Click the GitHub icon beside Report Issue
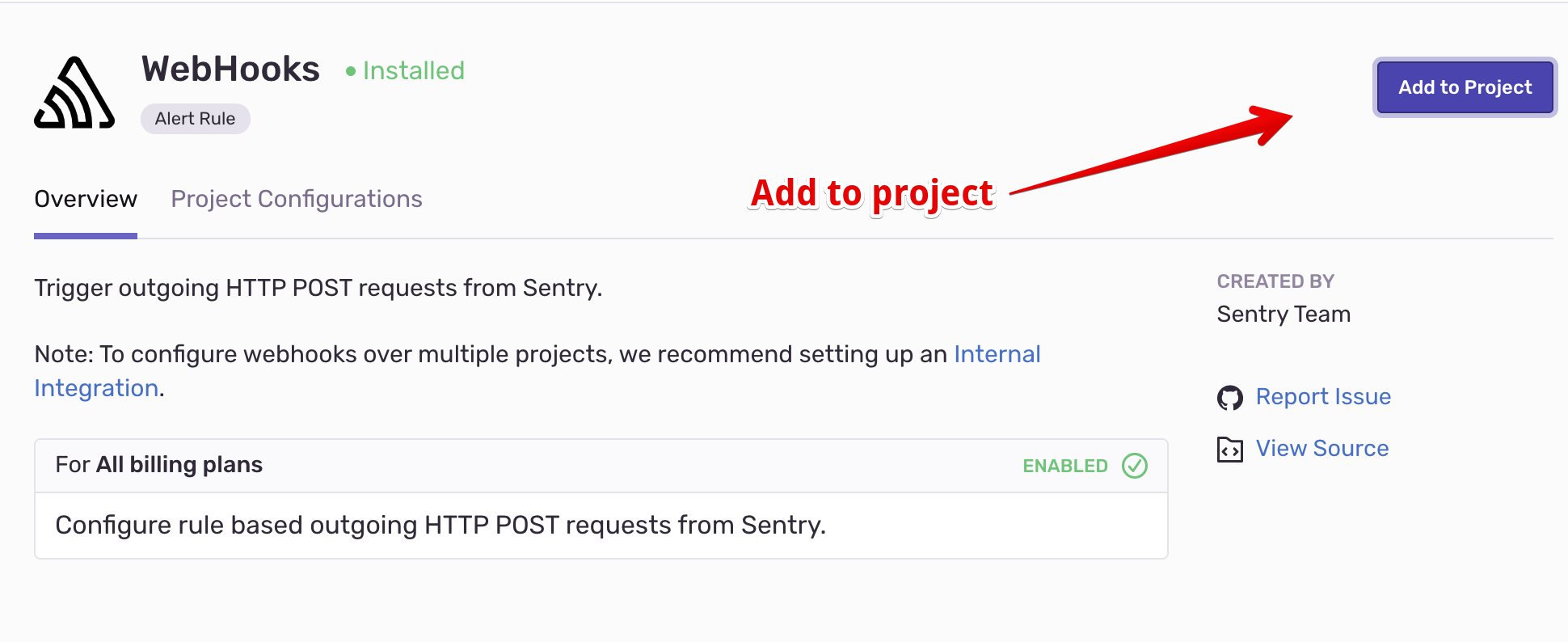Image resolution: width=1568 pixels, height=642 pixels. coord(1229,397)
